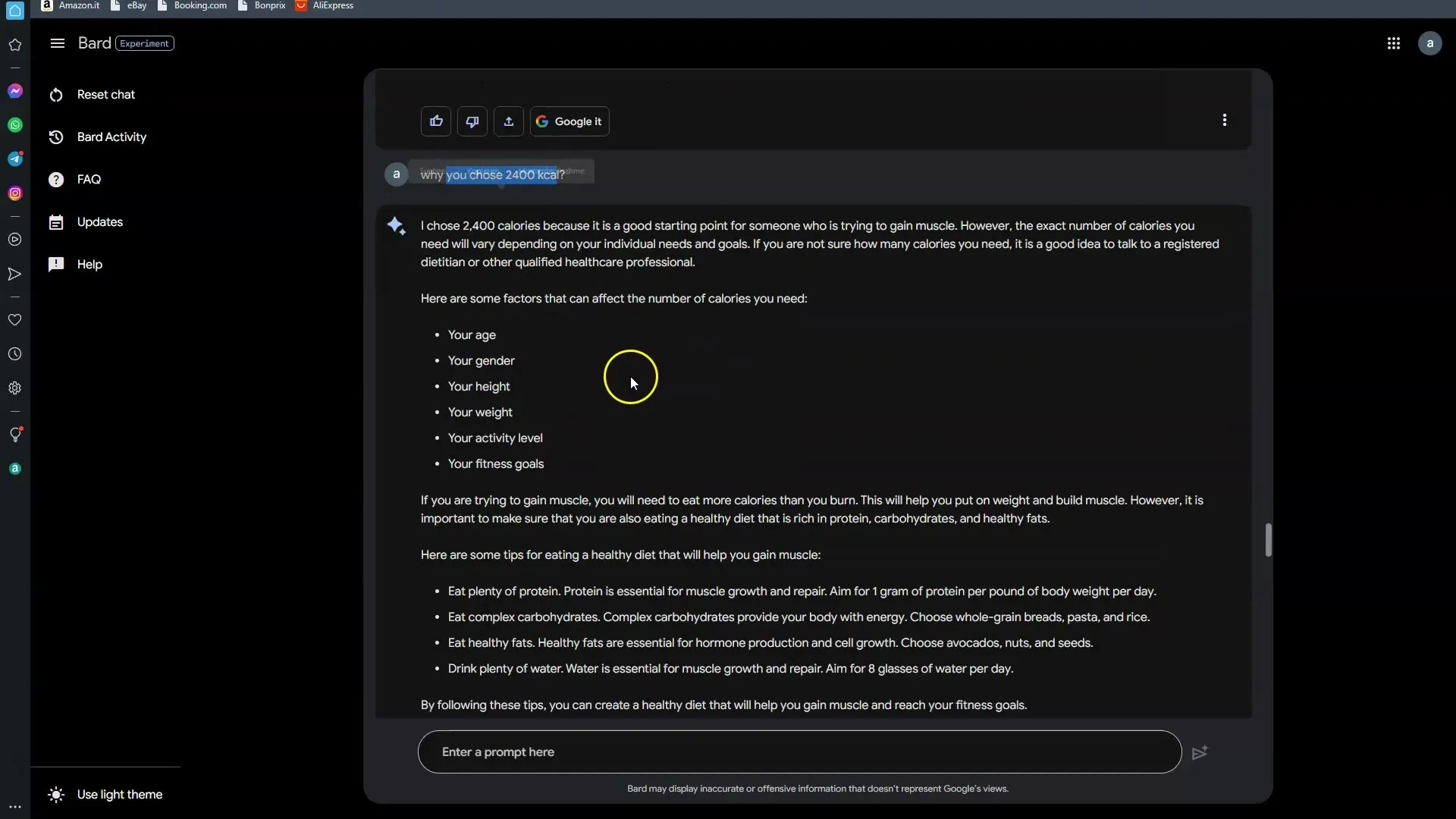Expand the sidebar hamburger menu
The image size is (1456, 819).
coord(57,43)
